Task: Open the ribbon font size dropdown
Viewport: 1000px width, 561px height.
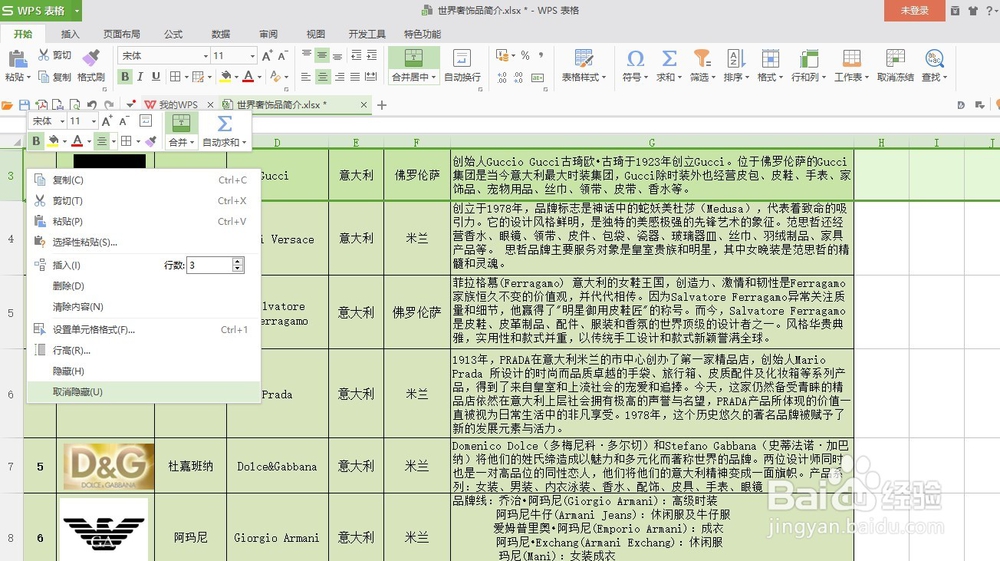Action: click(x=253, y=56)
